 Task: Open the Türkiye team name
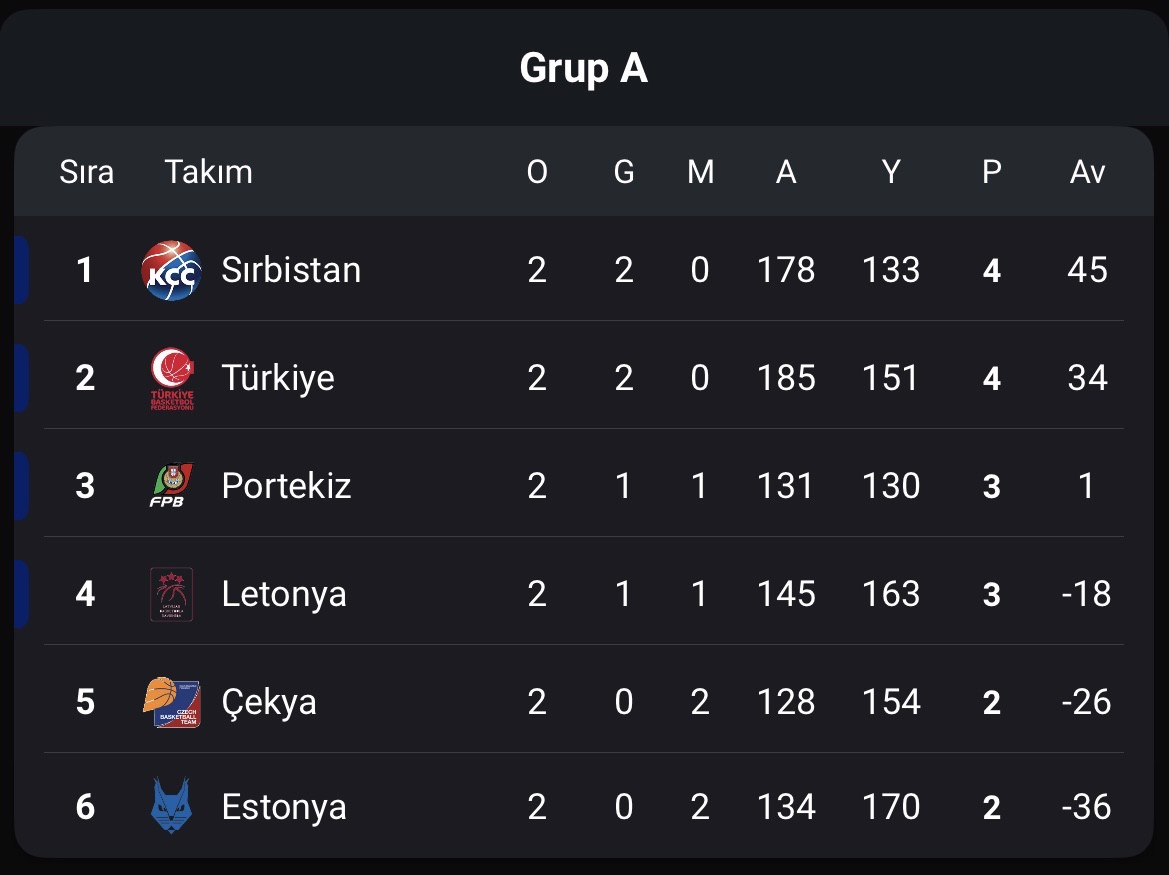[278, 378]
